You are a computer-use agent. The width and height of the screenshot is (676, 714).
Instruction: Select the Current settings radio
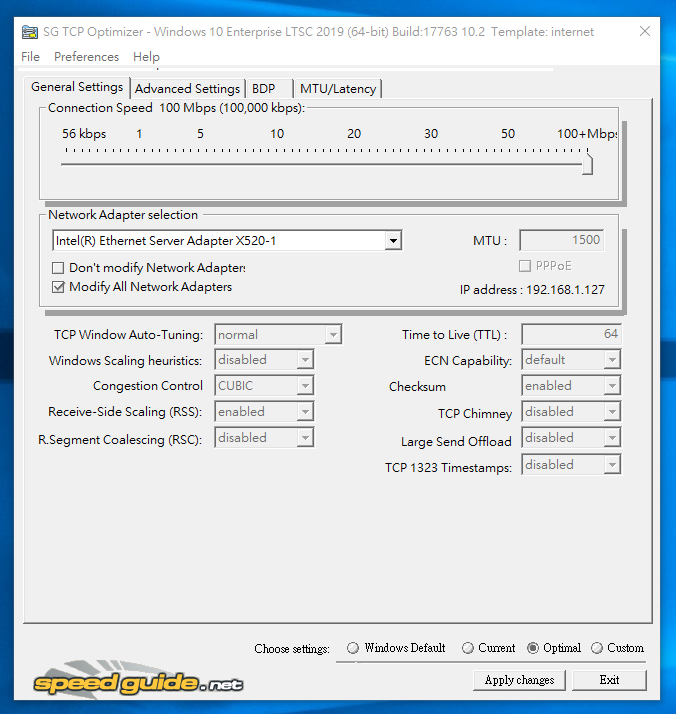[468, 648]
